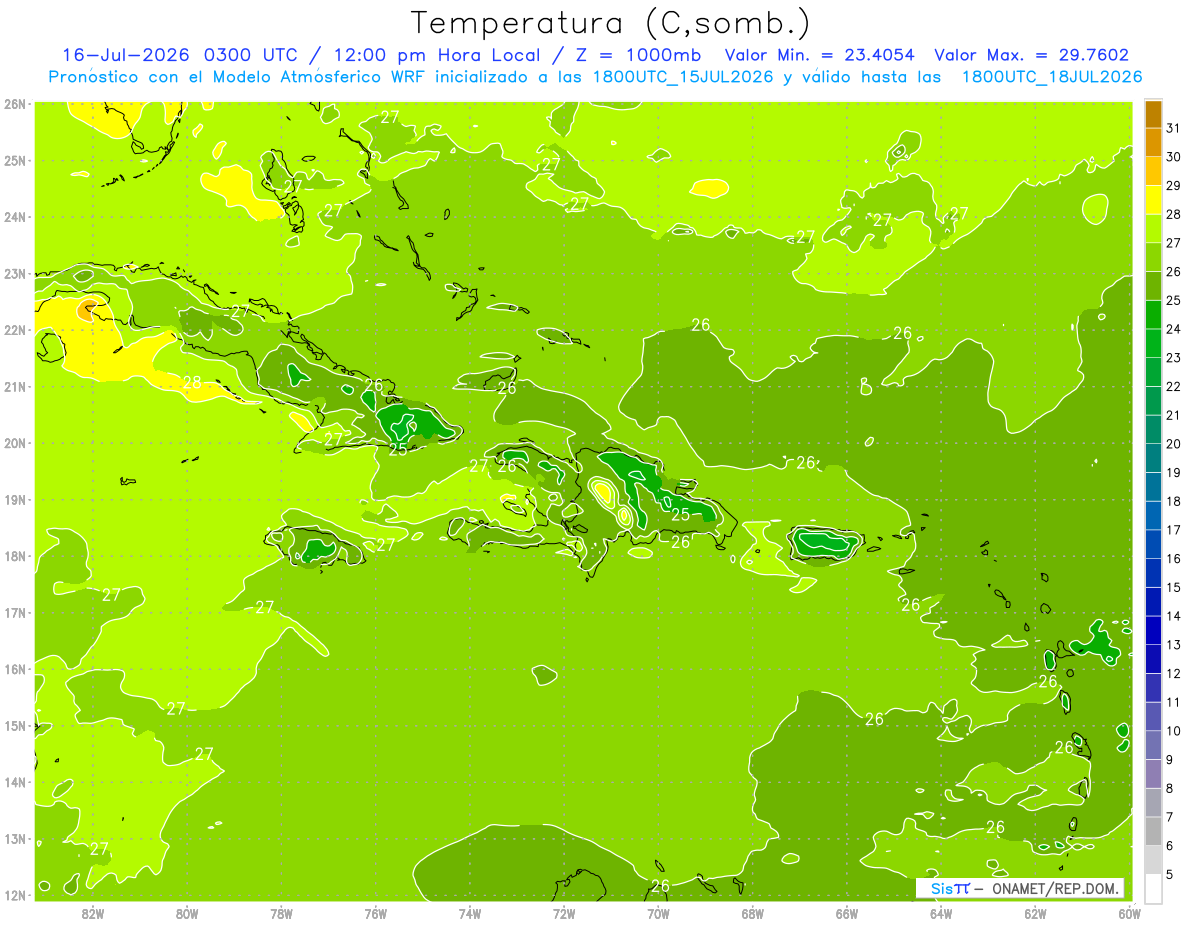Click the '17N' latitude axis label
Screen dimensions: 1200x927
point(14,613)
